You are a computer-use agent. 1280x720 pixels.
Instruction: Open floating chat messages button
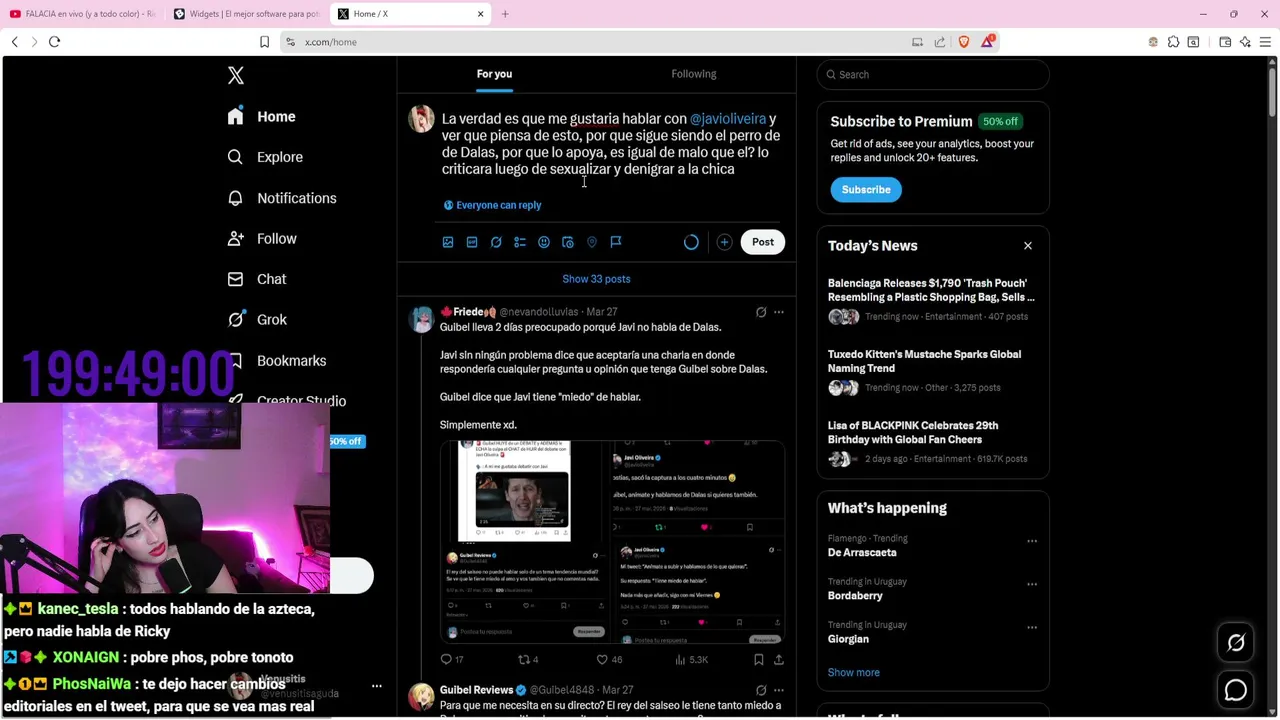pyautogui.click(x=1236, y=691)
